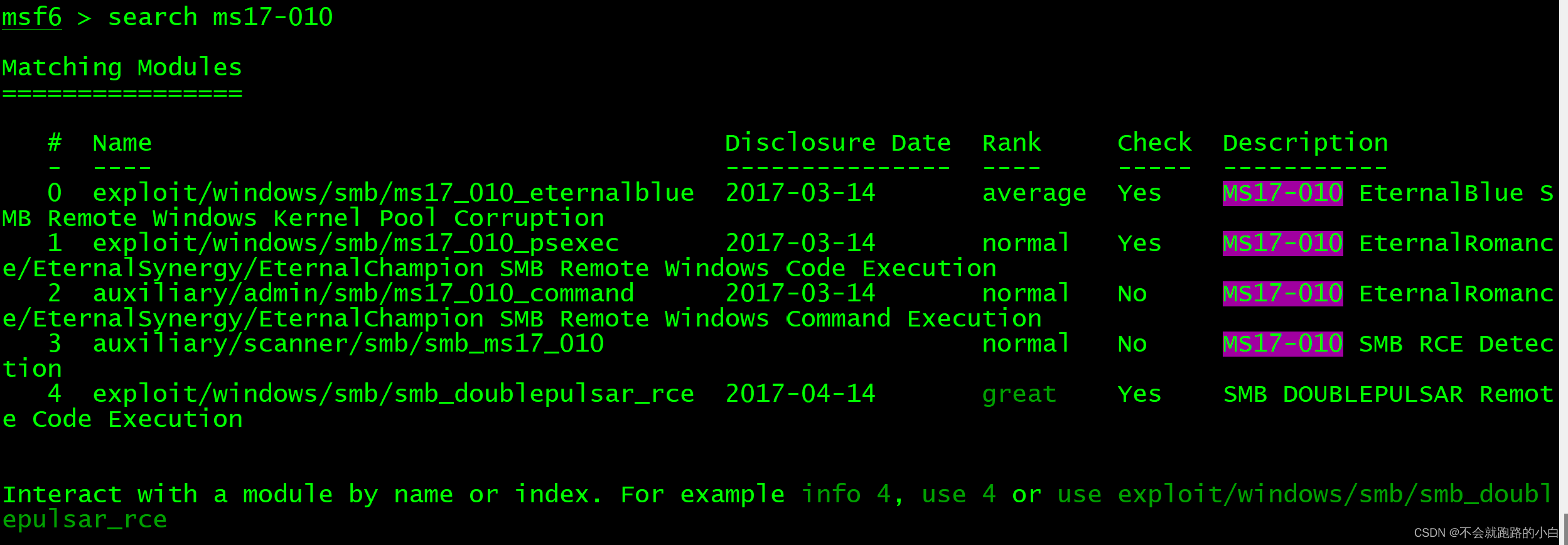Screen dimensions: 1568x545
Task: Click the 'Description' column header
Action: click(x=1306, y=143)
